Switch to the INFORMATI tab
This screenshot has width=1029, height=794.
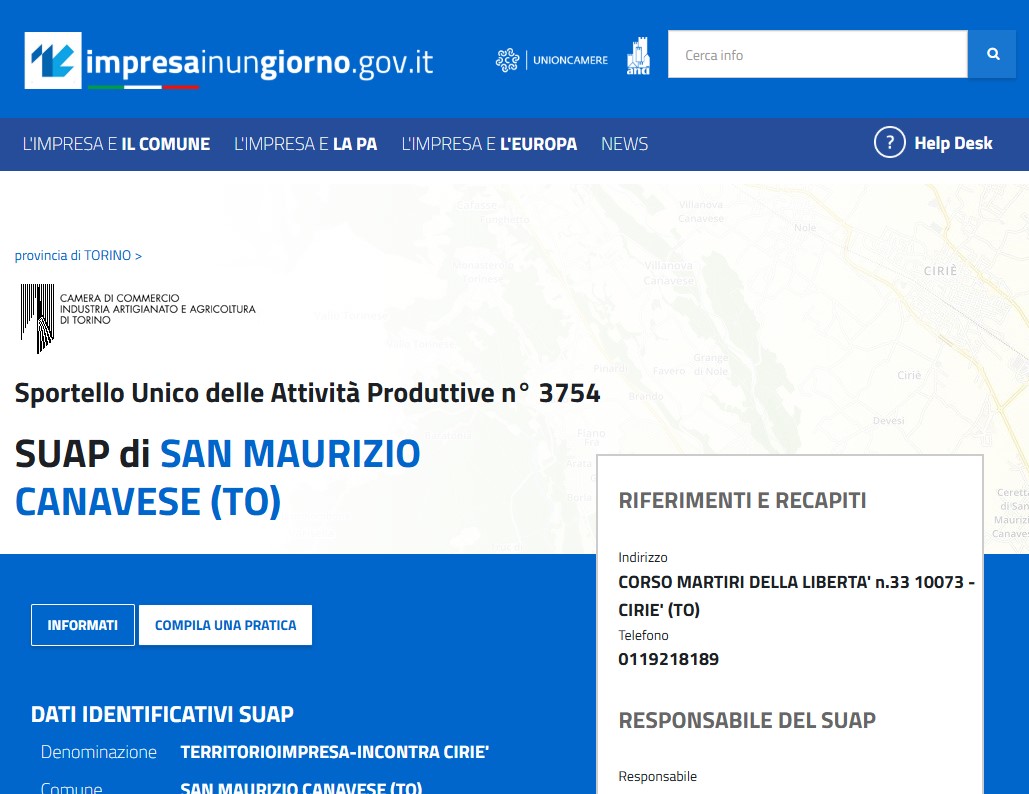pyautogui.click(x=83, y=625)
